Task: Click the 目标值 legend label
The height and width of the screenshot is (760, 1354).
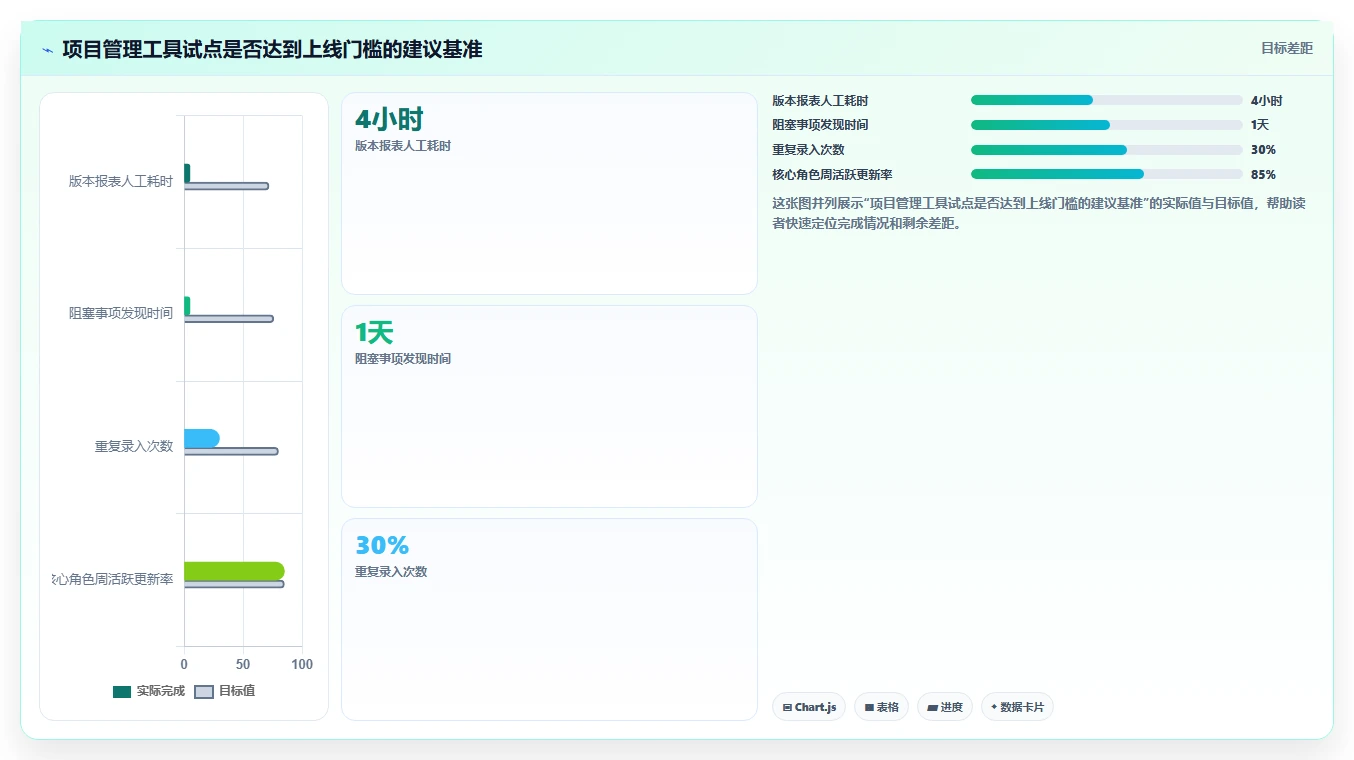Action: (237, 691)
